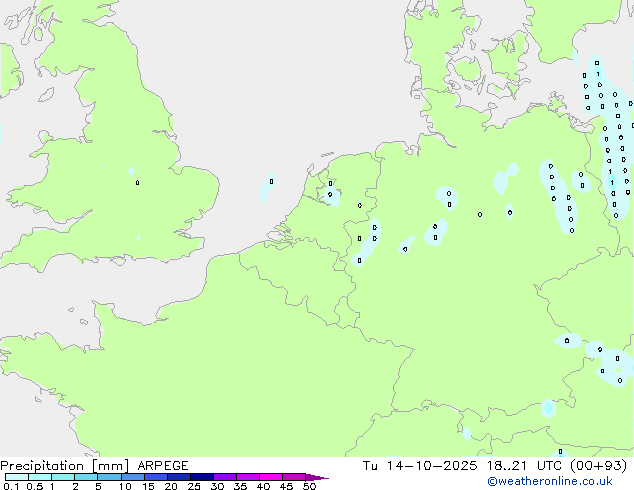
Task: Click the legend value label 50
Action: click(x=309, y=487)
